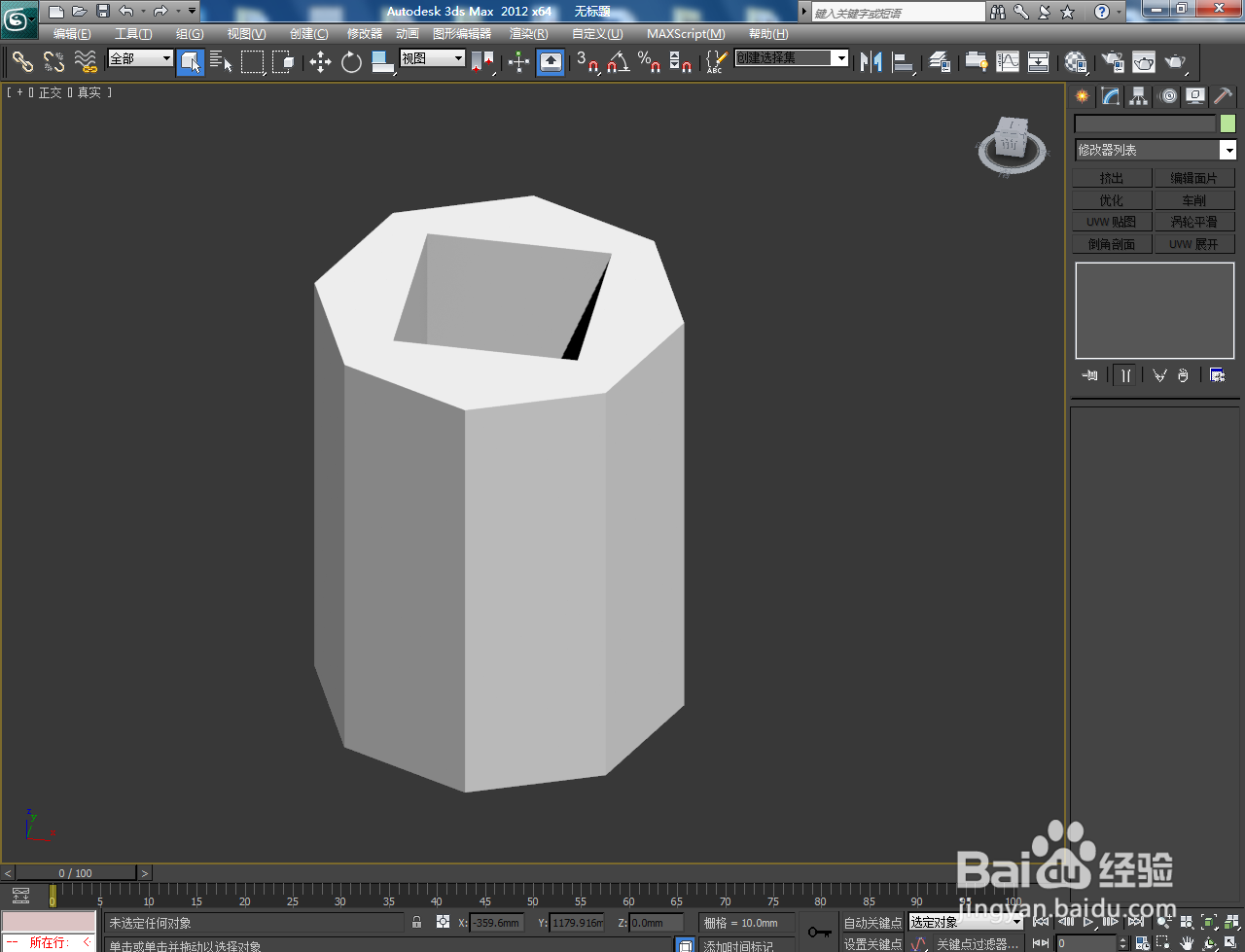This screenshot has height=952, width=1245.
Task: Click the 车削 Lathe modifier button
Action: tap(1194, 199)
